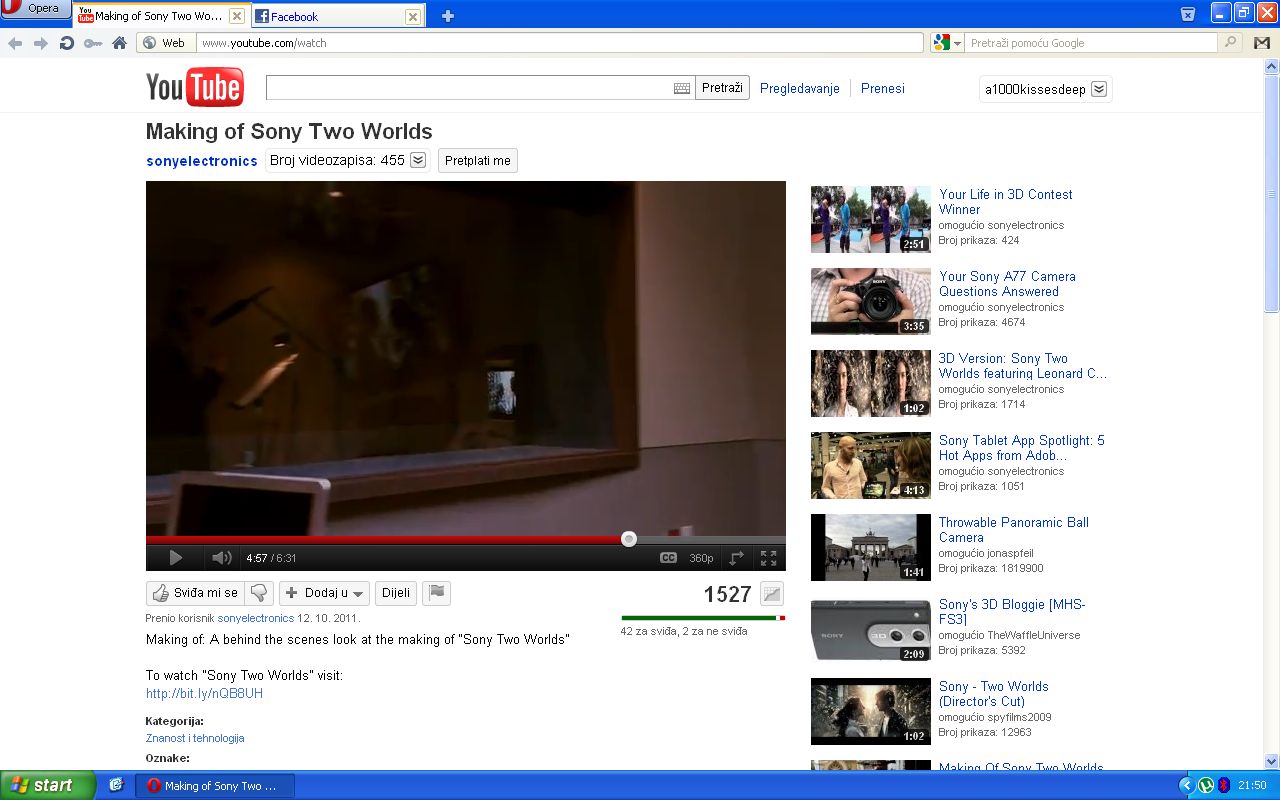Viewport: 1280px width, 800px height.
Task: Open the uTorrent tray icon
Action: pos(1206,786)
